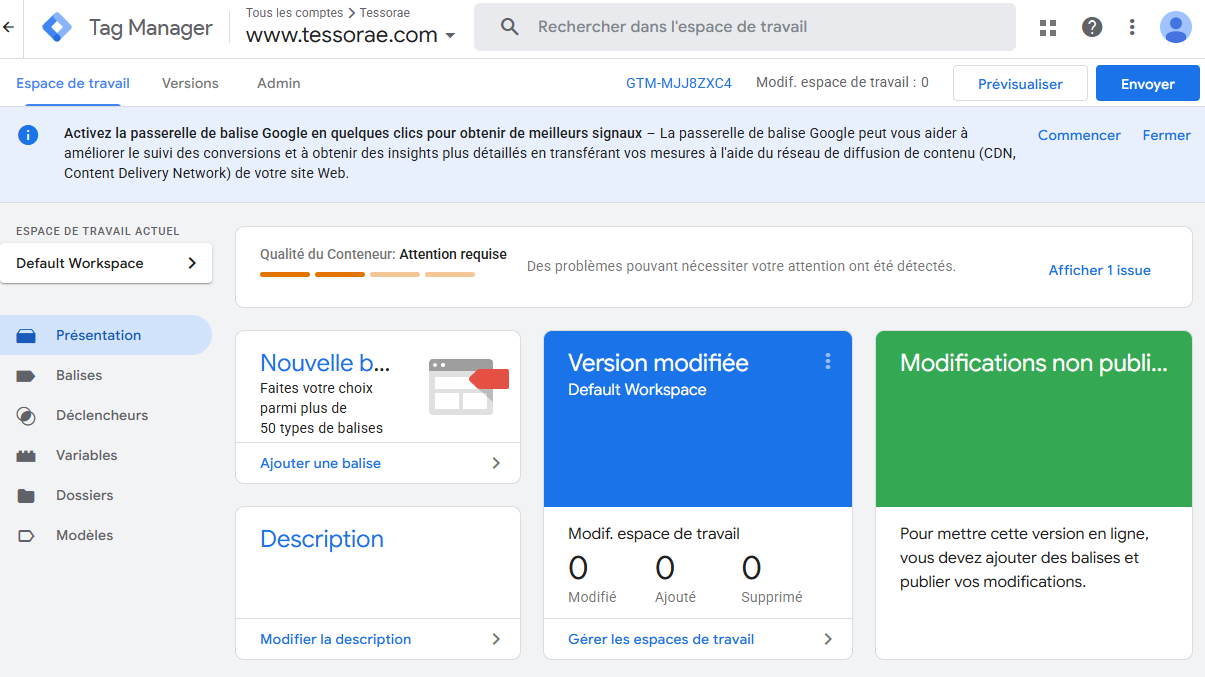Click the Dossiers folder icon
The image size is (1205, 677).
click(26, 496)
